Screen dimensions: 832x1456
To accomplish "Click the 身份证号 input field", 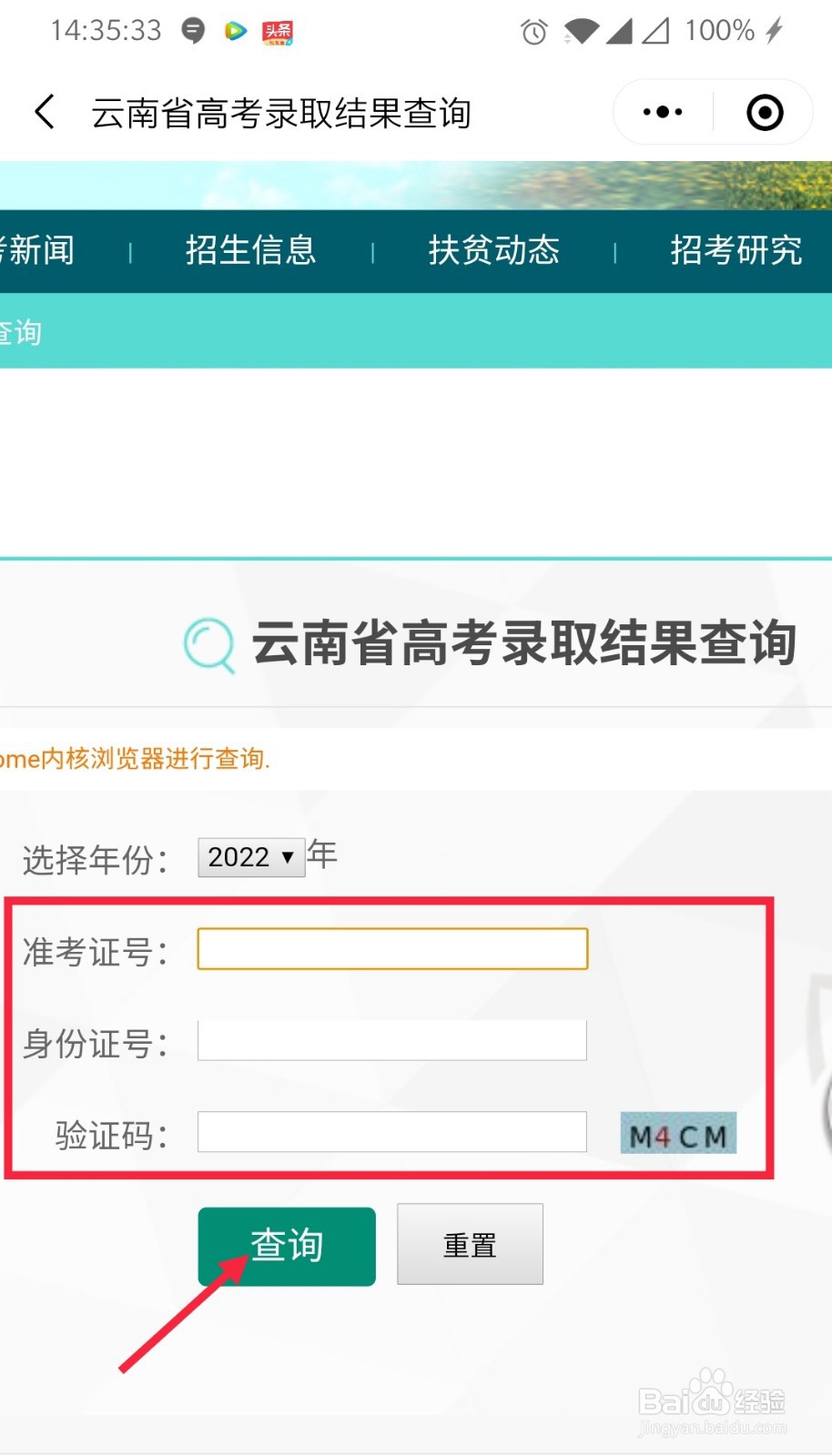I will click(391, 1040).
